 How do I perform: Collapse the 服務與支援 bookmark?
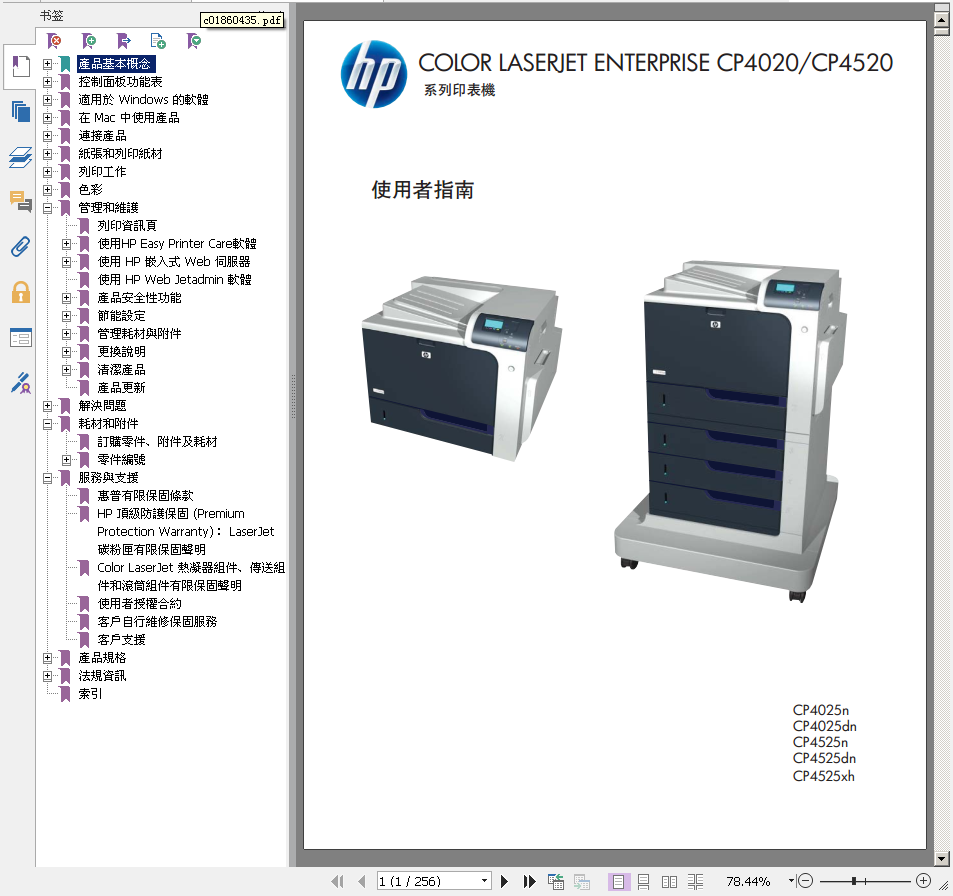(x=47, y=478)
